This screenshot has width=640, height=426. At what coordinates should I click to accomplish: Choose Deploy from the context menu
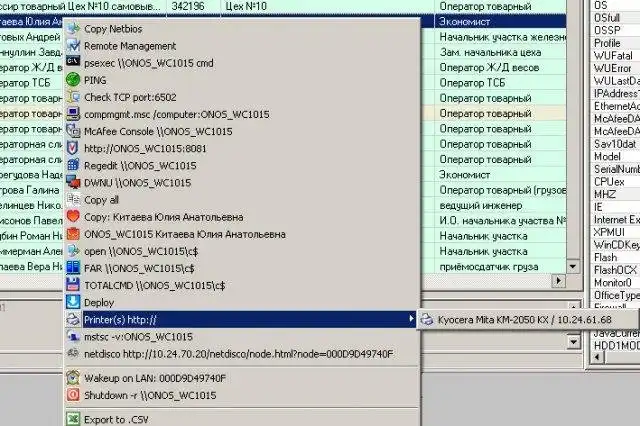[242, 302]
